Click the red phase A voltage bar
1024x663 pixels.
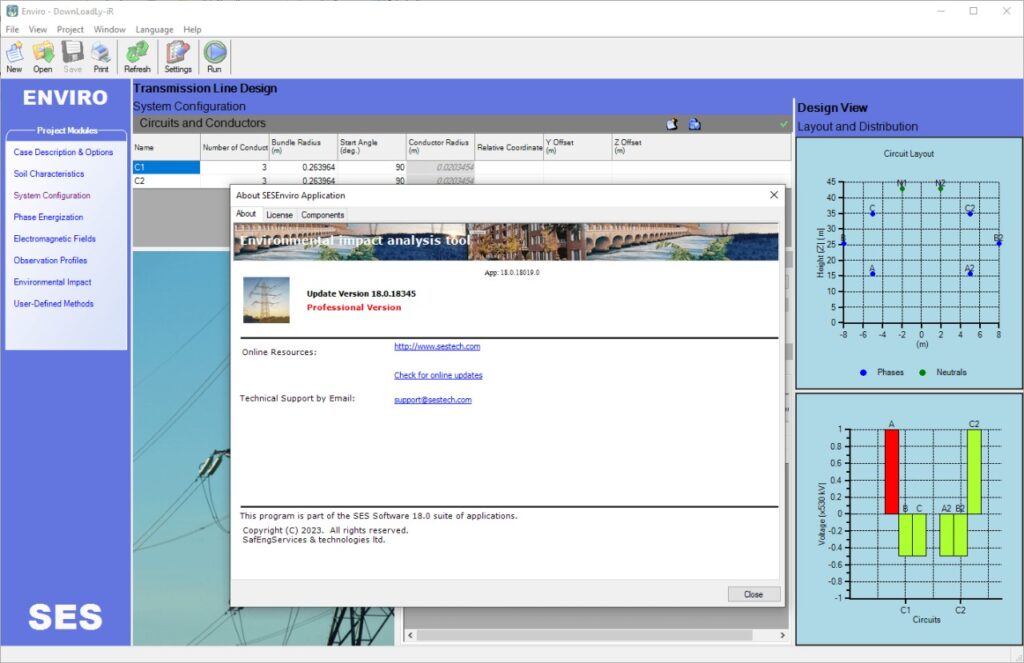click(x=891, y=471)
